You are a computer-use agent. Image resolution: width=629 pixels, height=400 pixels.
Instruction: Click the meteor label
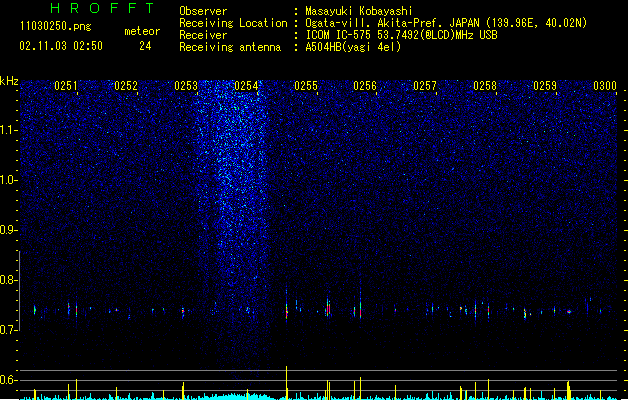[142, 31]
